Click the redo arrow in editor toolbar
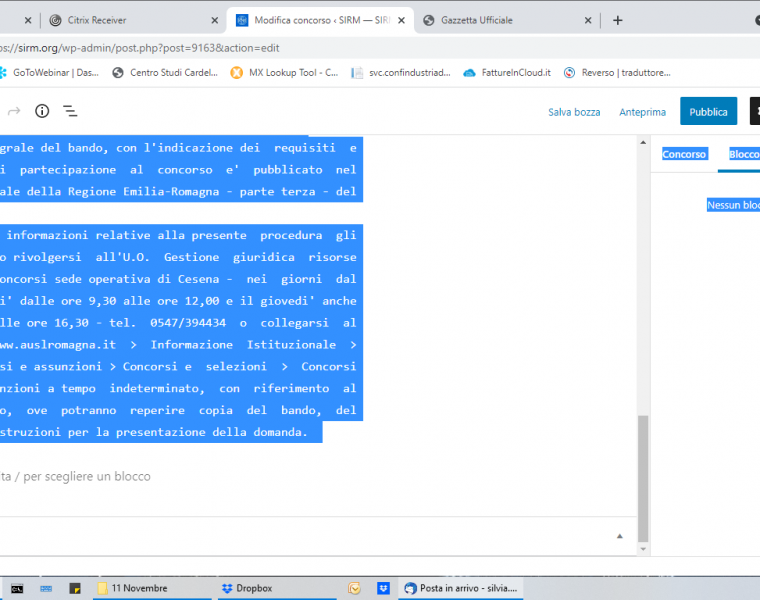Viewport: 760px width, 600px height. pos(14,111)
